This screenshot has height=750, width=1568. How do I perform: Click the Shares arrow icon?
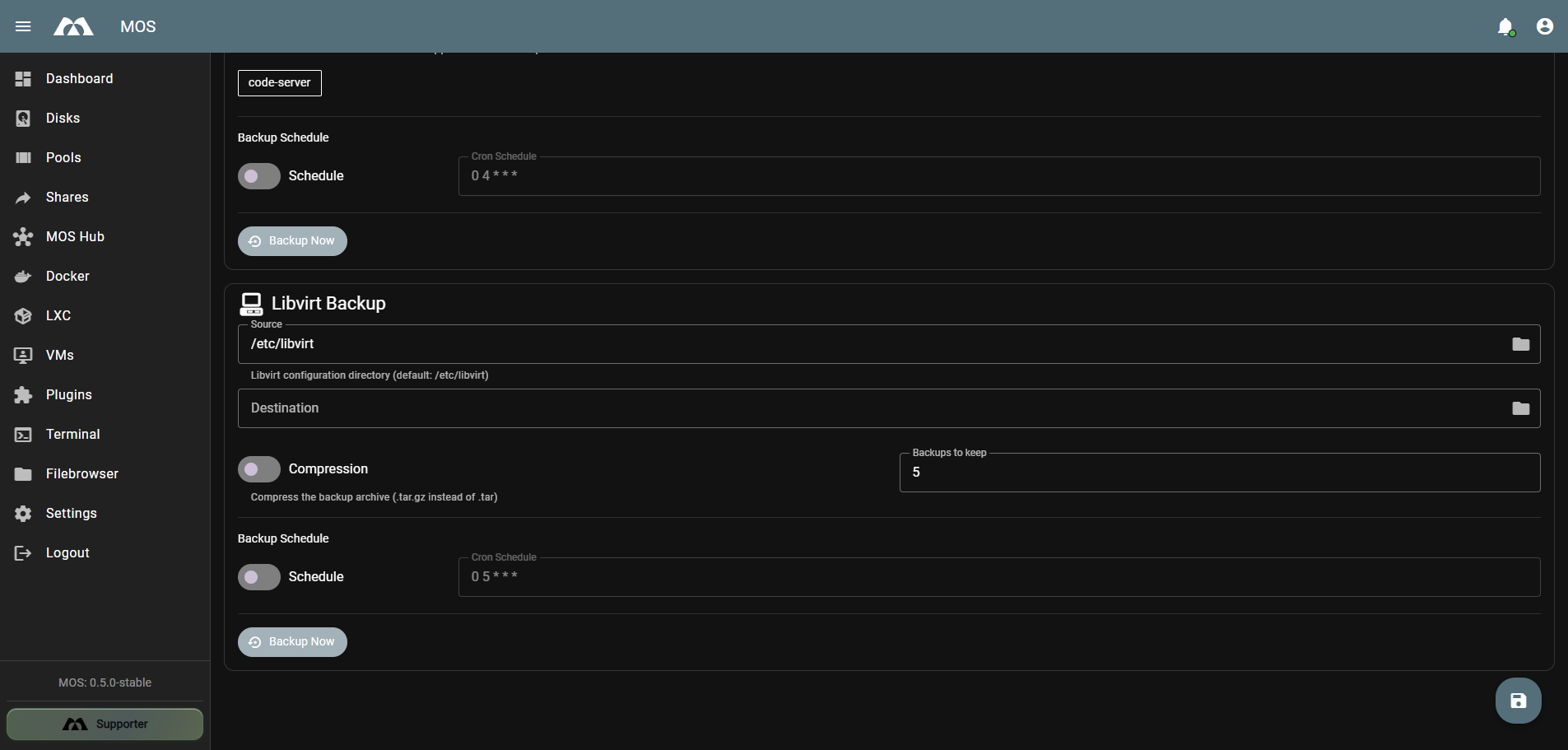pos(23,198)
